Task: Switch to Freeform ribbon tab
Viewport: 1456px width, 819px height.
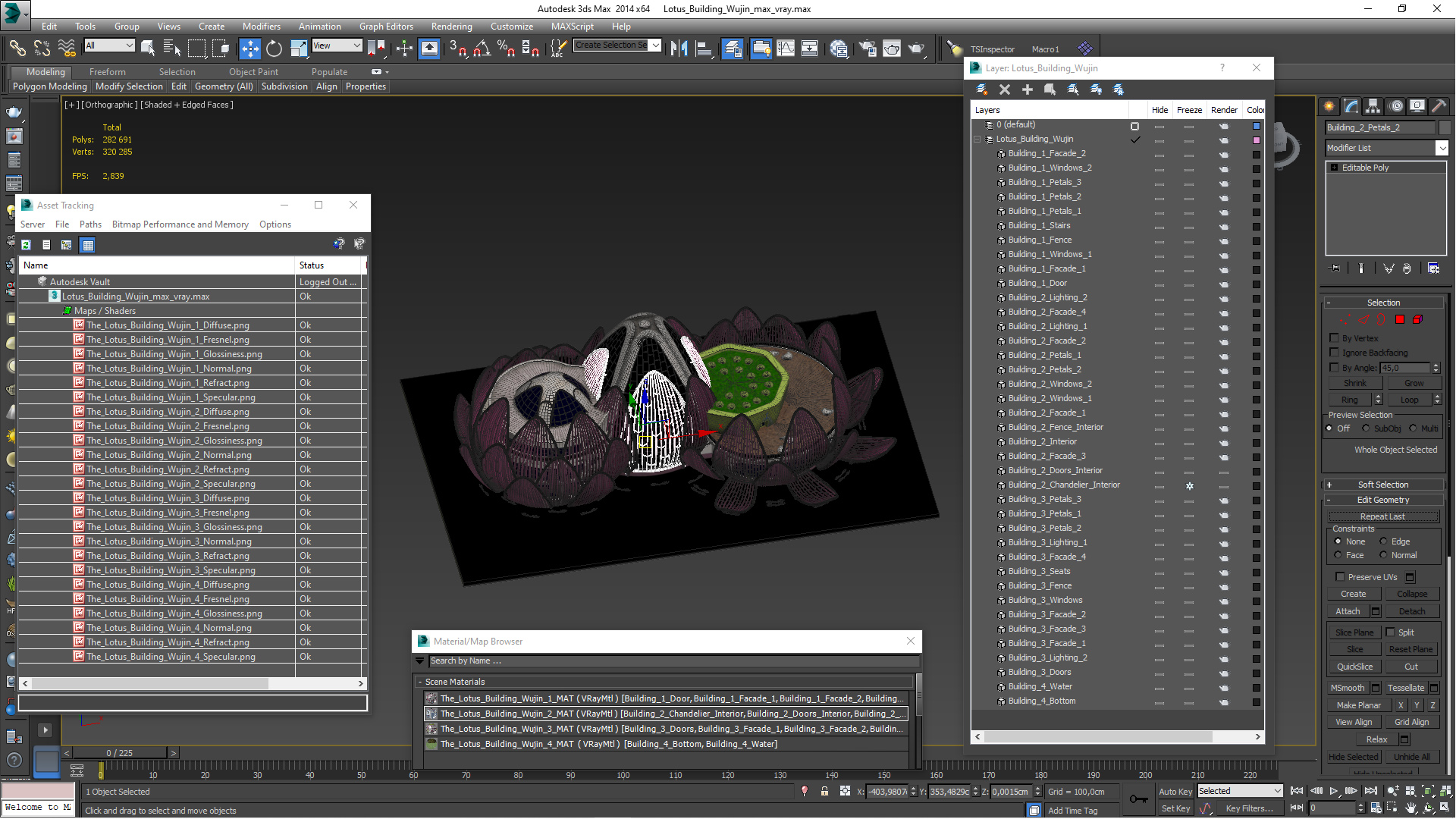Action: (107, 72)
